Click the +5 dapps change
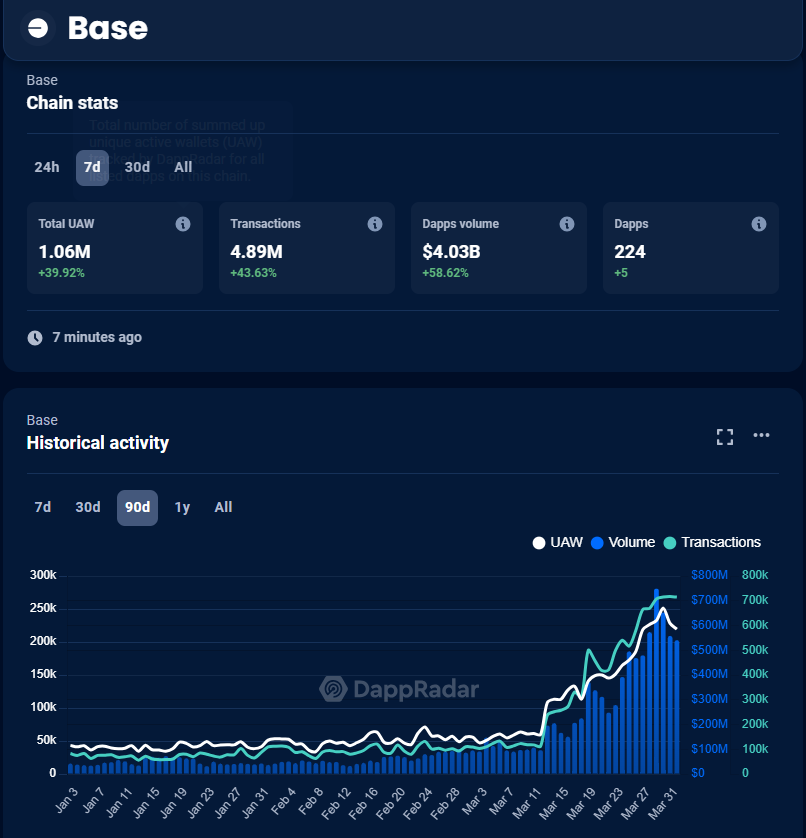This screenshot has height=838, width=806. pos(621,273)
